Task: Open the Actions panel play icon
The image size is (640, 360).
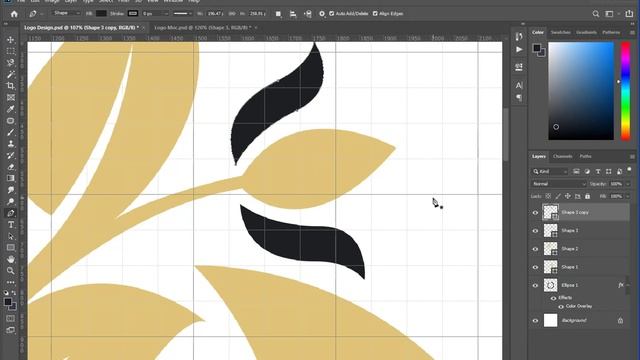Action: (519, 49)
